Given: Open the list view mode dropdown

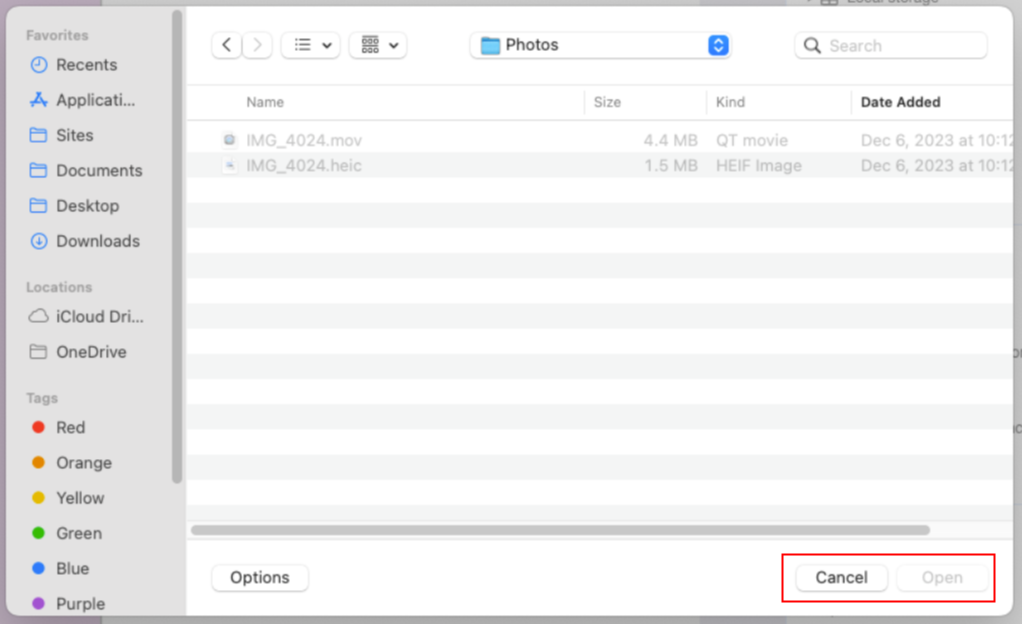Looking at the screenshot, I should (311, 45).
